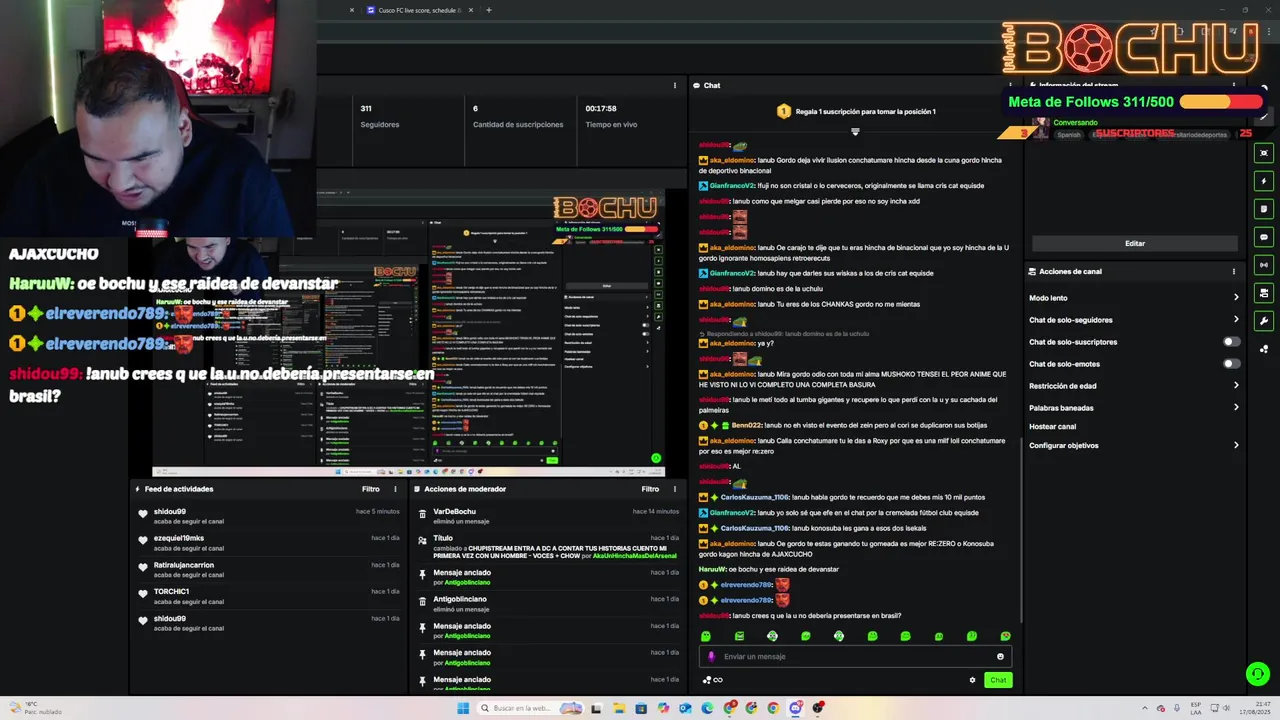Open Chat panel three-dot menu

coord(1010,85)
